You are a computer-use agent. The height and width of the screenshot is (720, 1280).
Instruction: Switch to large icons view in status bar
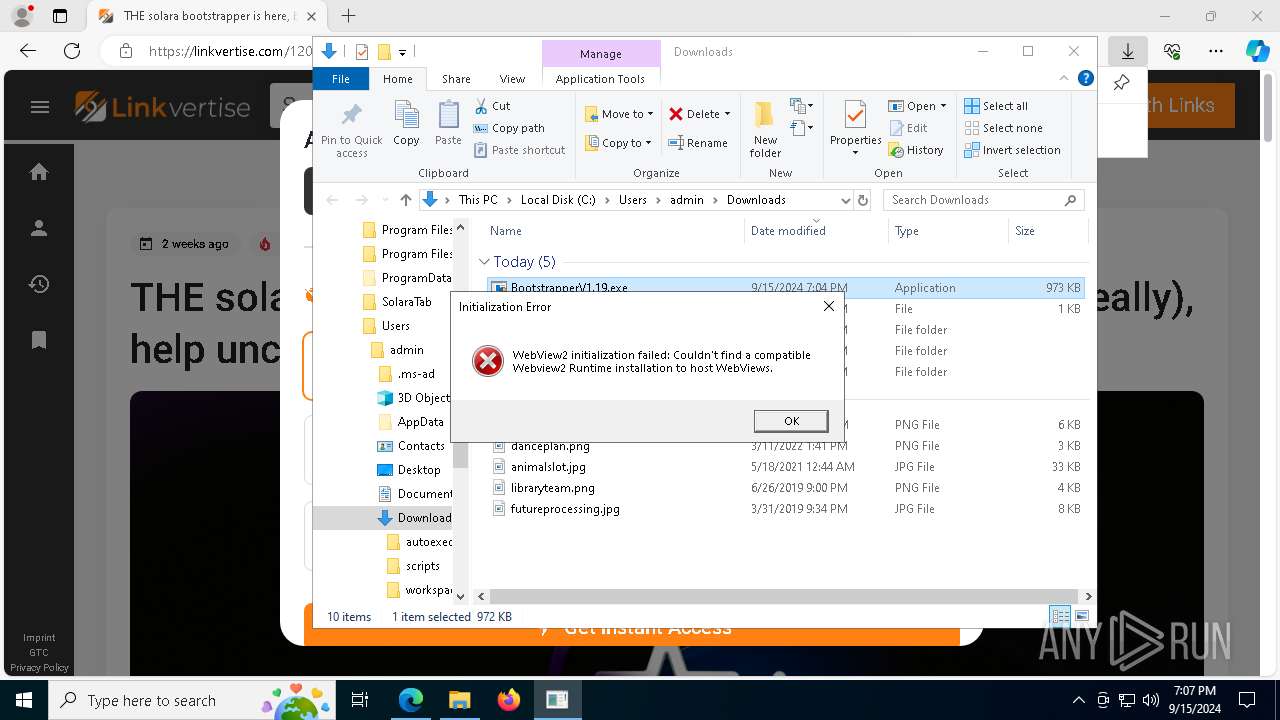1081,617
